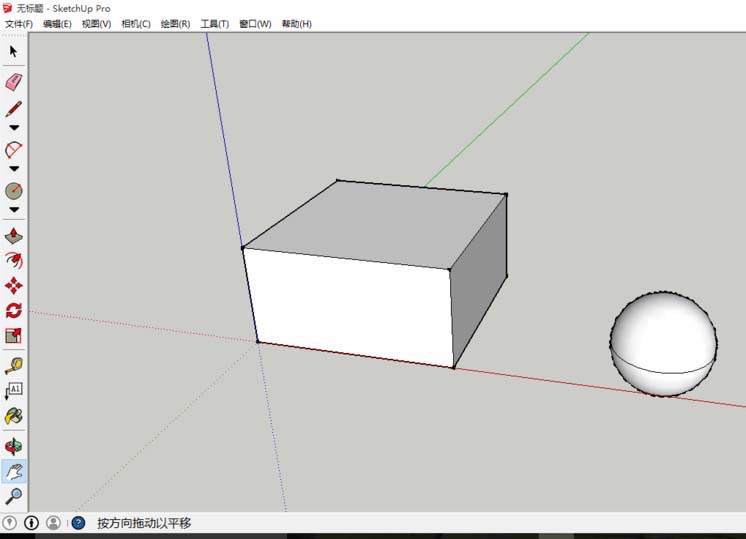Click the question mark help icon in status bar

(x=78, y=523)
